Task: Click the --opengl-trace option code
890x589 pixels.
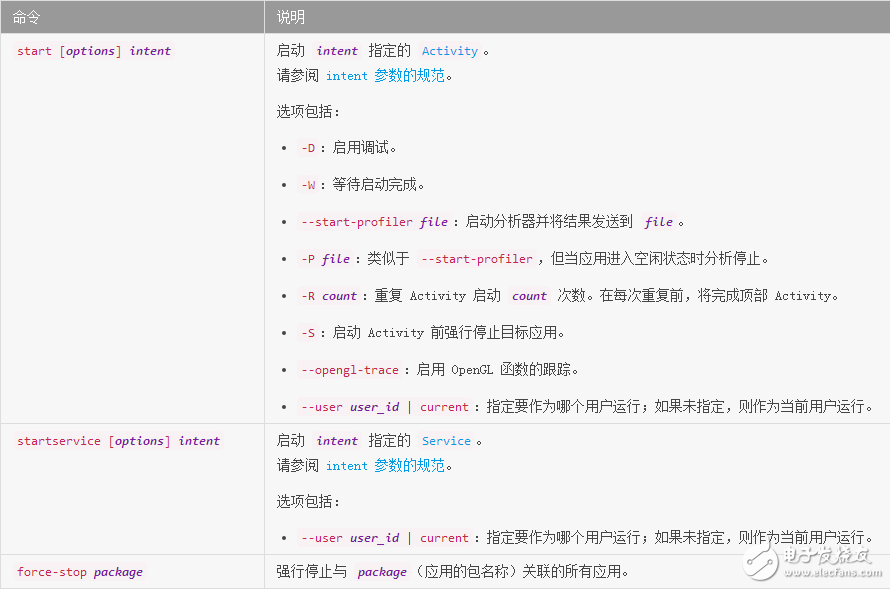Action: click(x=350, y=370)
